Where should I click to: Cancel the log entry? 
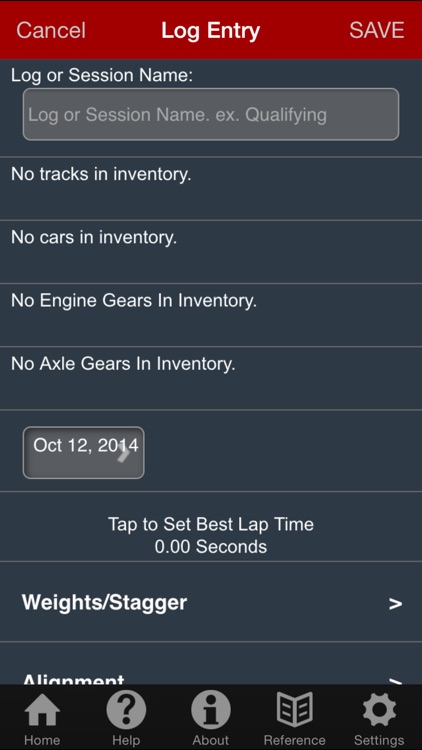point(51,30)
